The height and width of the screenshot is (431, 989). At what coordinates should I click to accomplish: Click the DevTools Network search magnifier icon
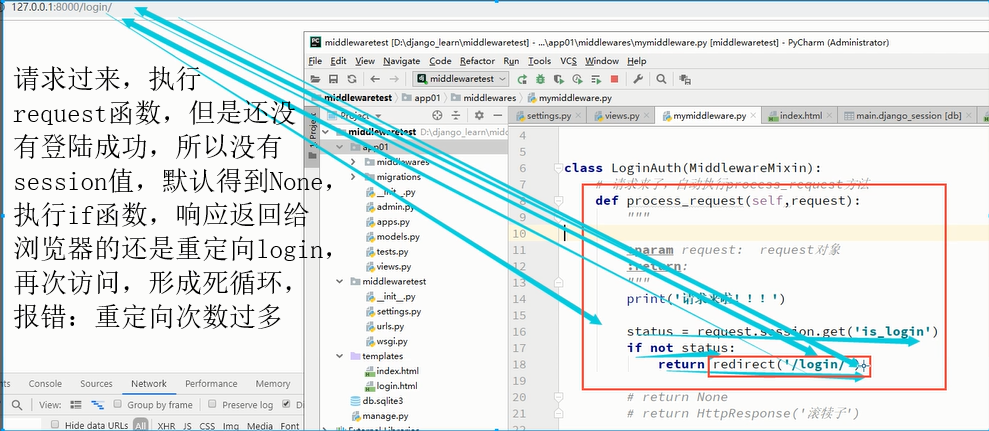17,404
